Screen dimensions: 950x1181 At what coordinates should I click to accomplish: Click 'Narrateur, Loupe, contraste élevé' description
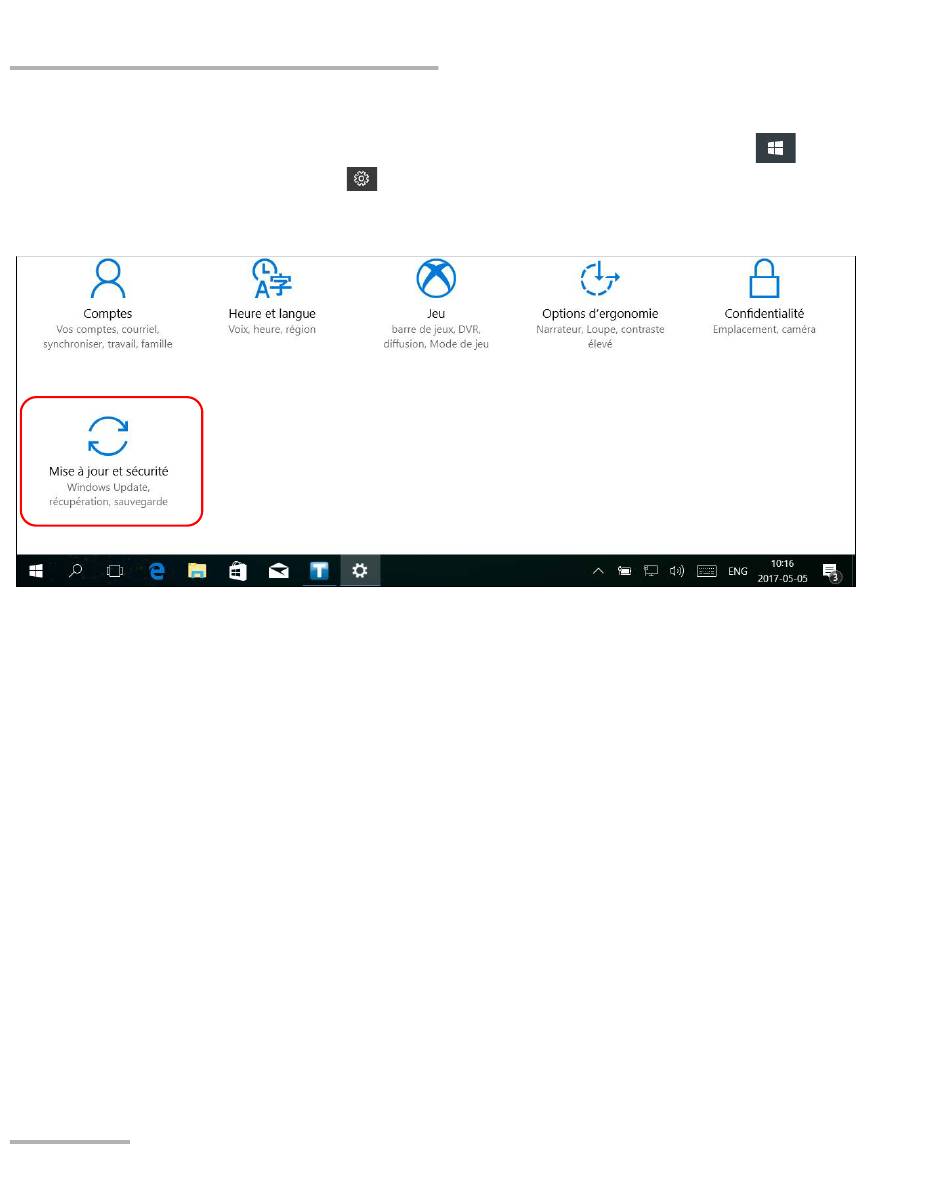click(x=600, y=337)
